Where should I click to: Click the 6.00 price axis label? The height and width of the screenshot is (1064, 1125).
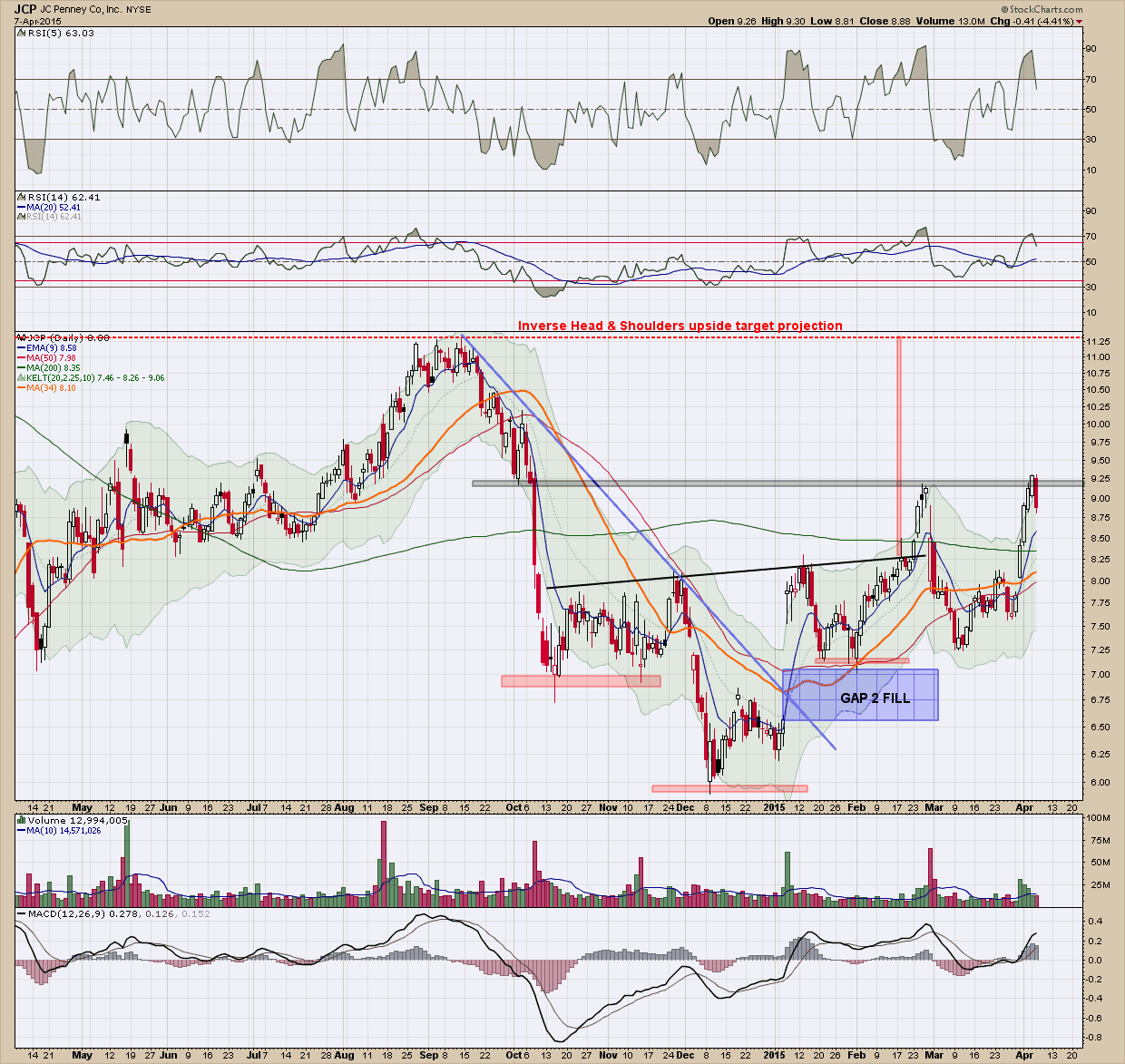(x=1097, y=782)
